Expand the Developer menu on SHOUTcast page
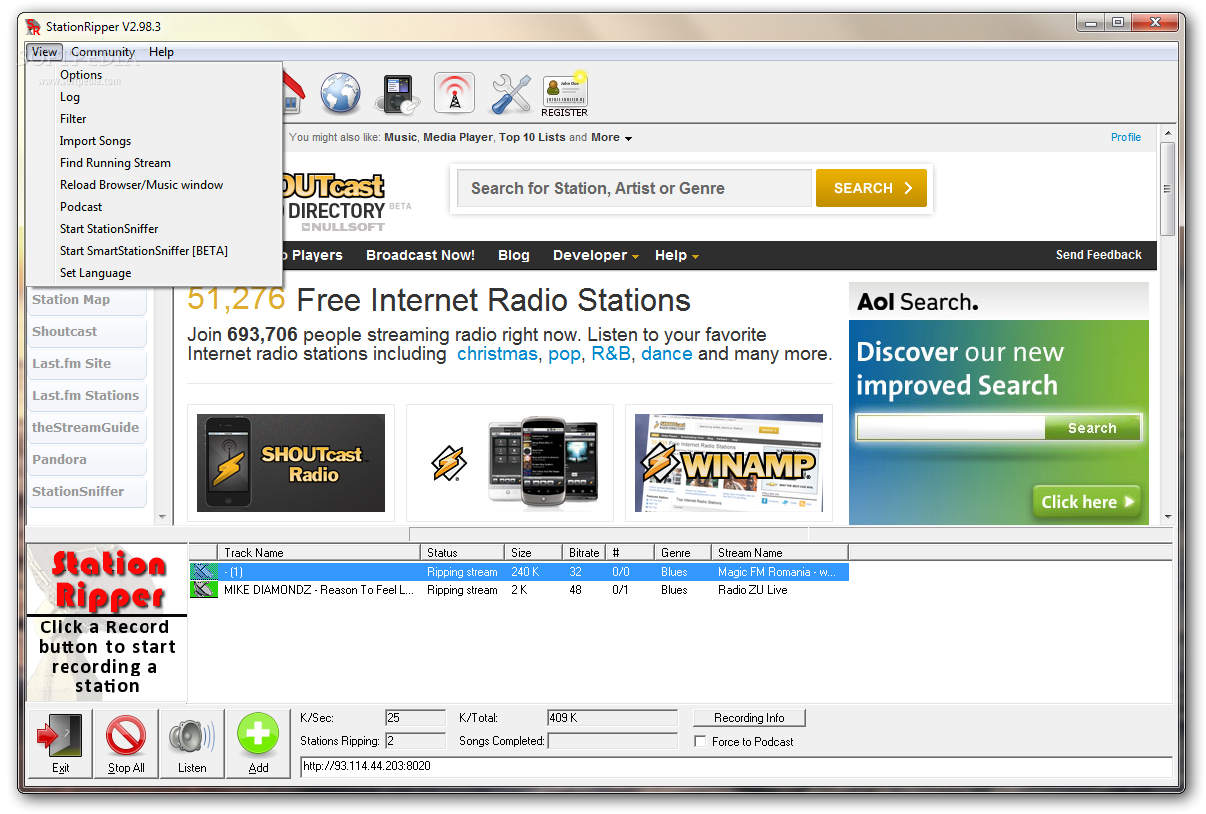The image size is (1206, 814). (x=595, y=255)
